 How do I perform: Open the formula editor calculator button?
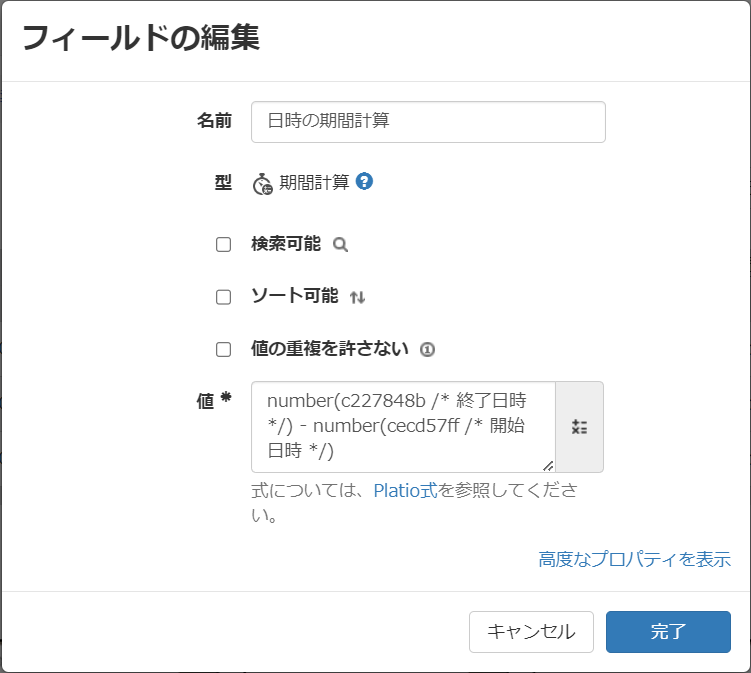(x=580, y=427)
